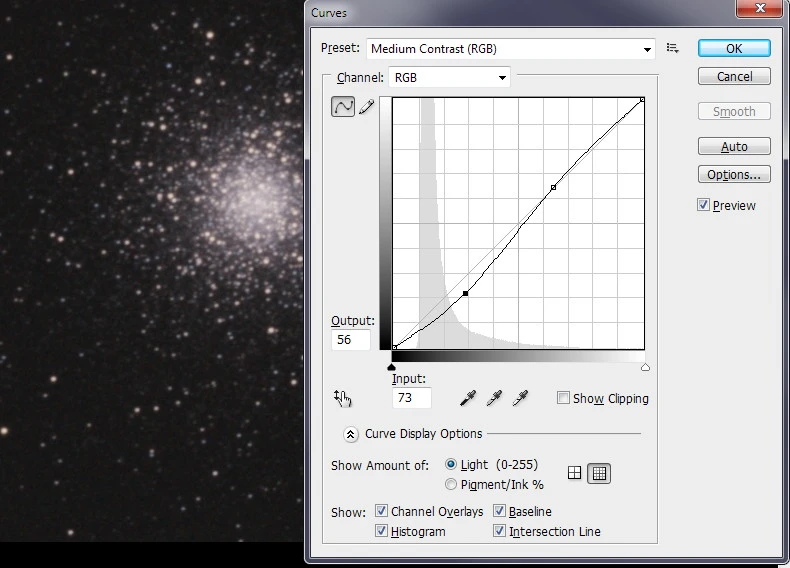Click the OK button
The height and width of the screenshot is (568, 790).
click(733, 48)
